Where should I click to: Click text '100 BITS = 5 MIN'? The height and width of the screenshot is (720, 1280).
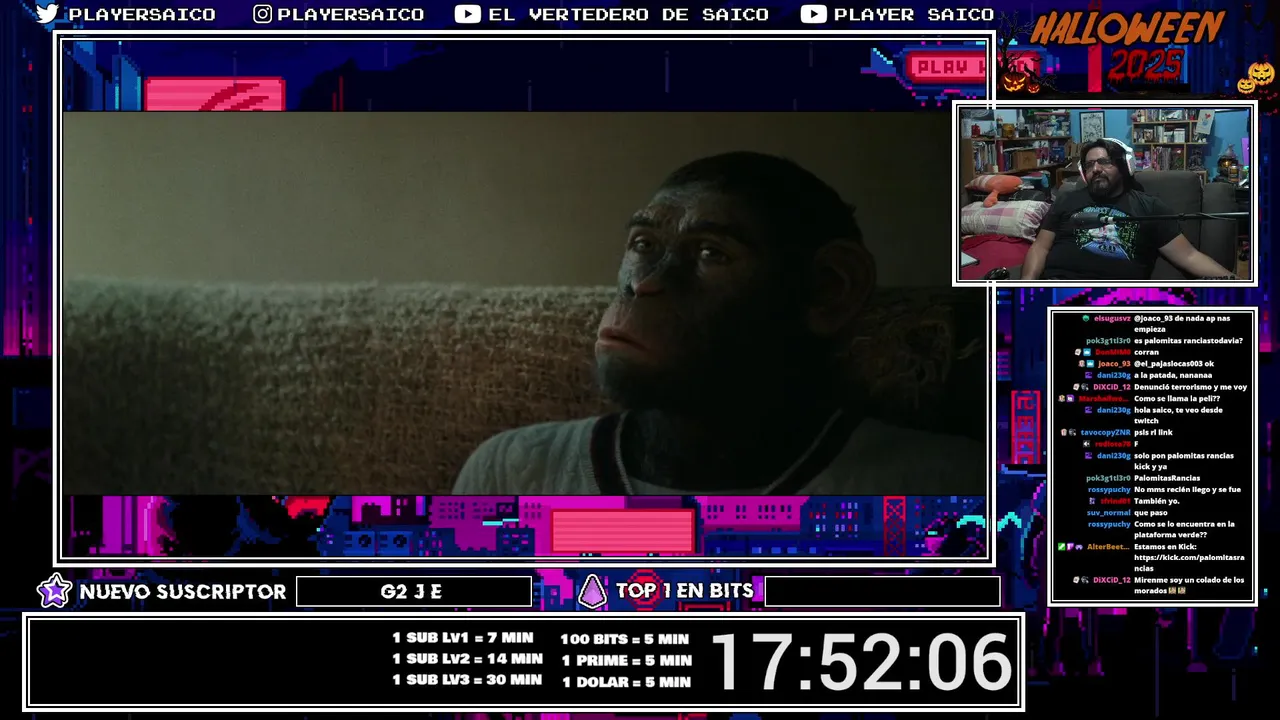624,639
